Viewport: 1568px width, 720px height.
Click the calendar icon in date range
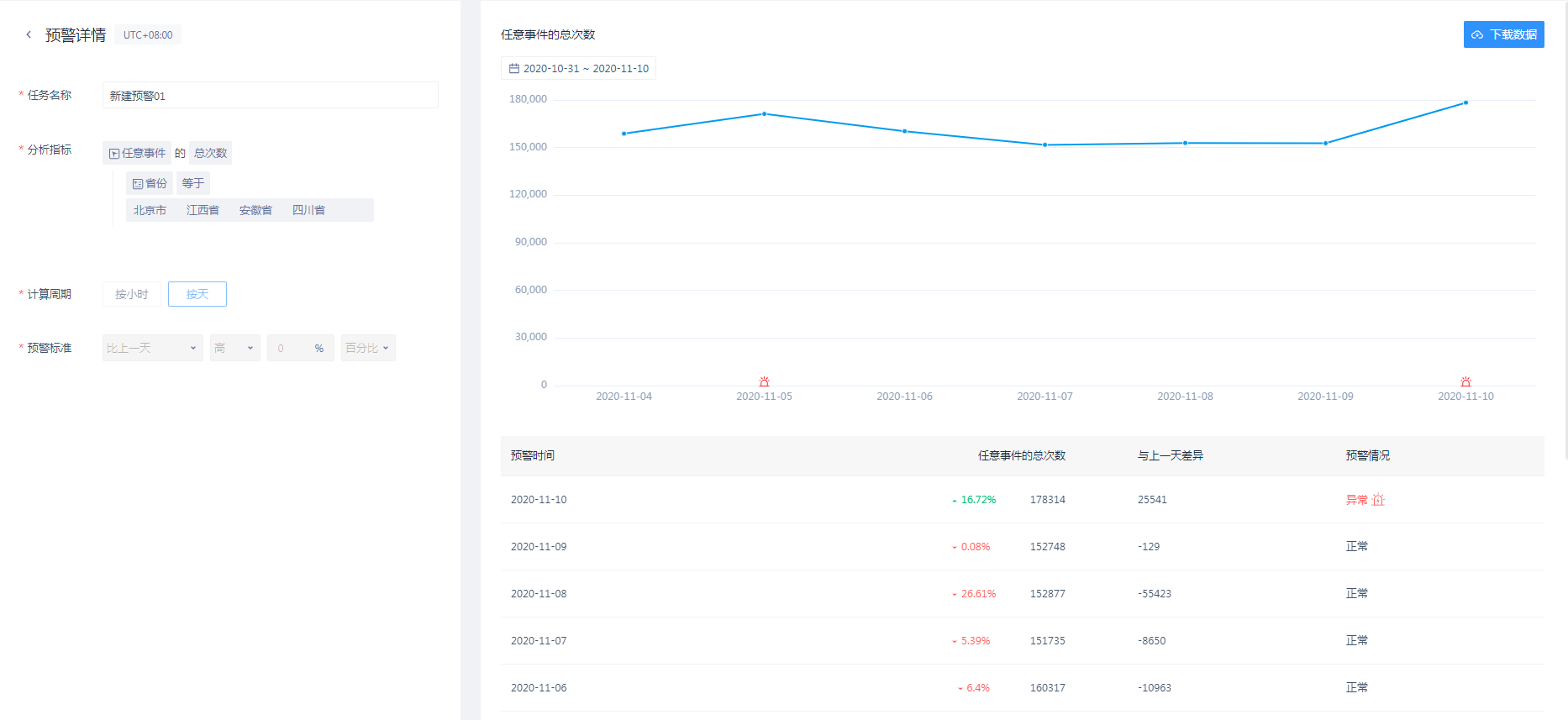pos(514,69)
